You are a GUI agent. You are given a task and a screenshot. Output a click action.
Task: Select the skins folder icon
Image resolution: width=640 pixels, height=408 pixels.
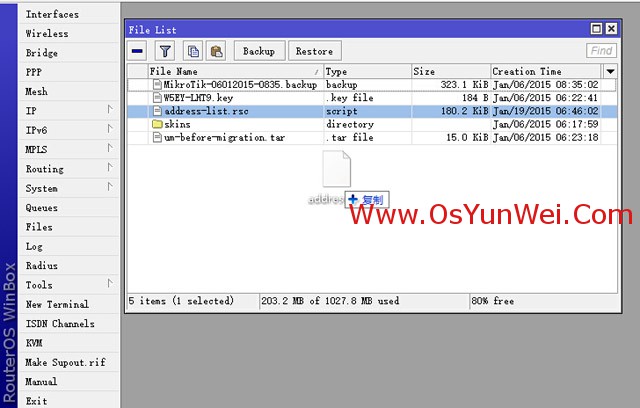pos(157,124)
